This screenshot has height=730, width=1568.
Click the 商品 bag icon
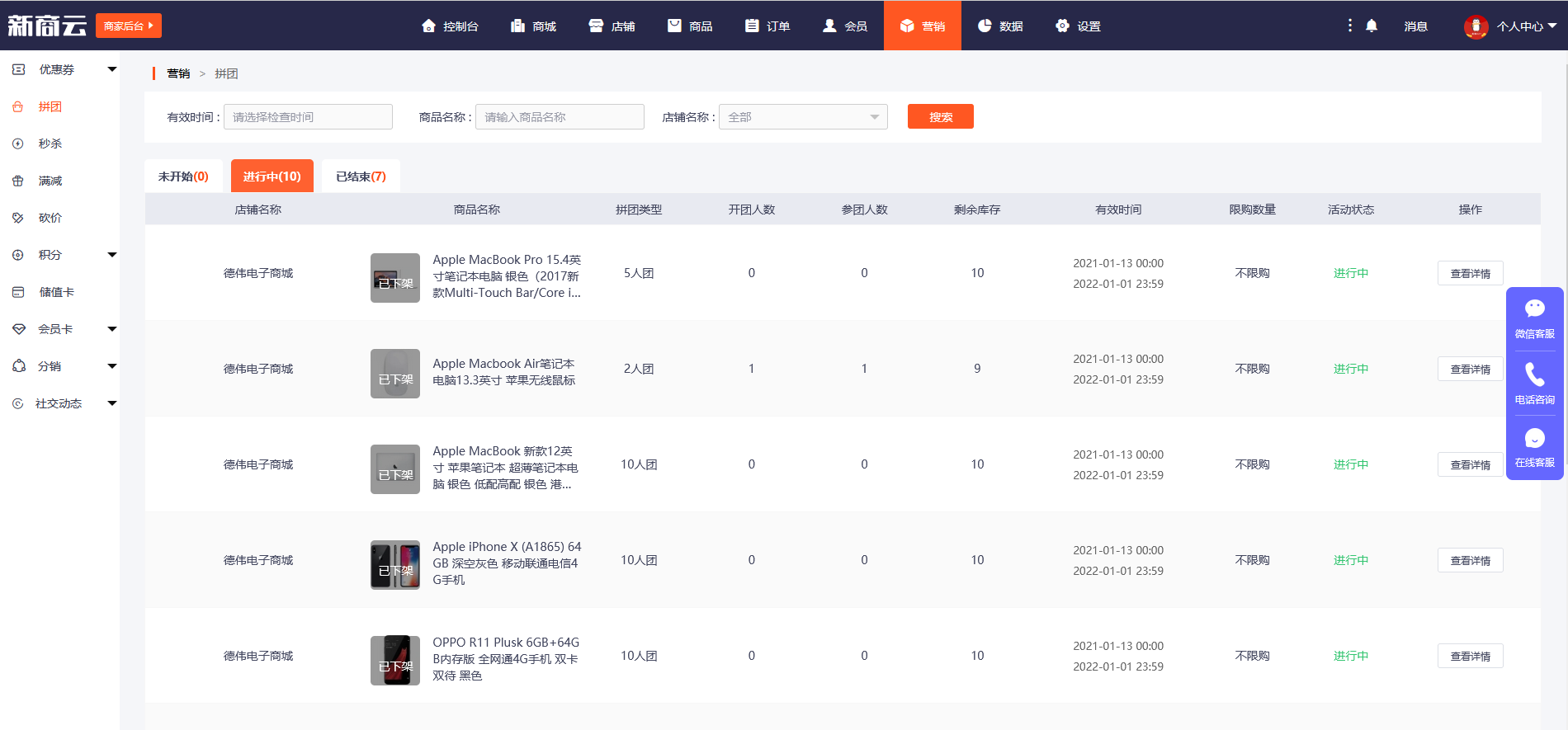coord(674,26)
